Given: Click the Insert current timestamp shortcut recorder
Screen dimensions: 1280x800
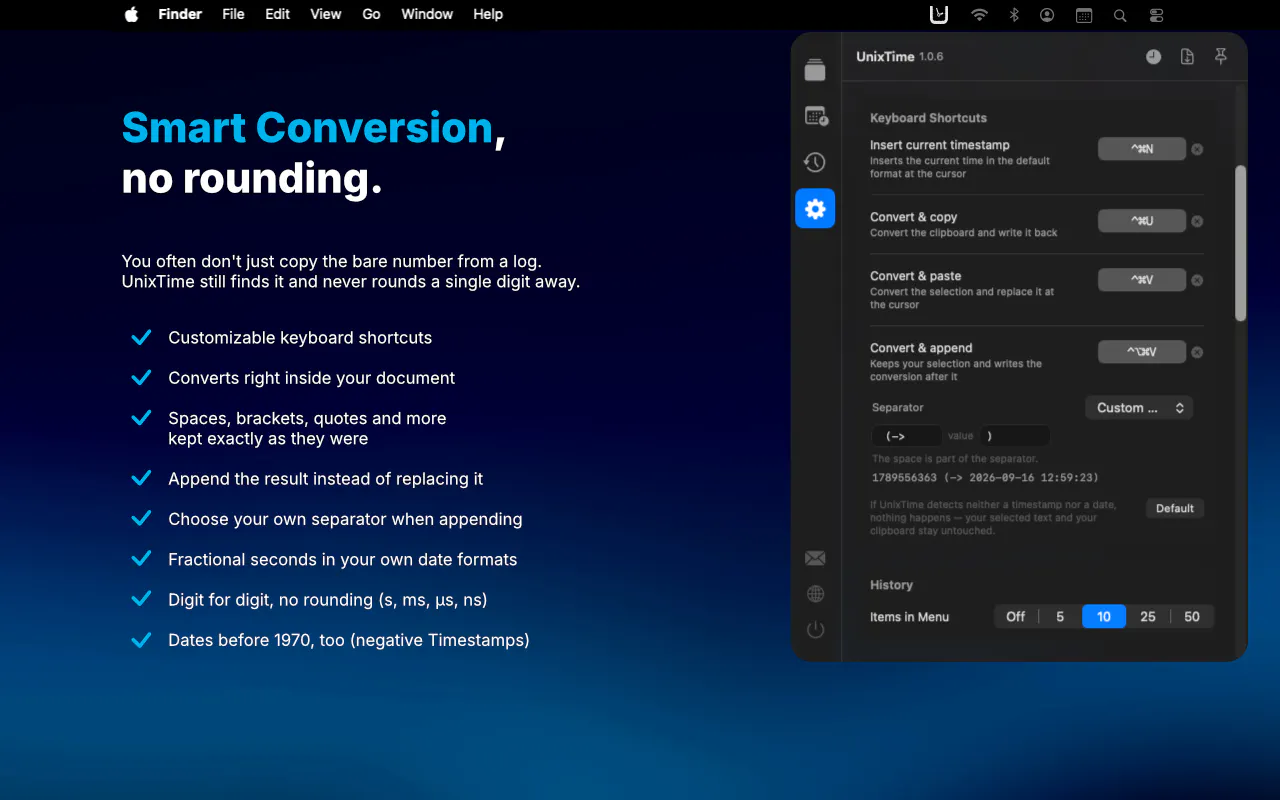Looking at the screenshot, I should coord(1142,149).
